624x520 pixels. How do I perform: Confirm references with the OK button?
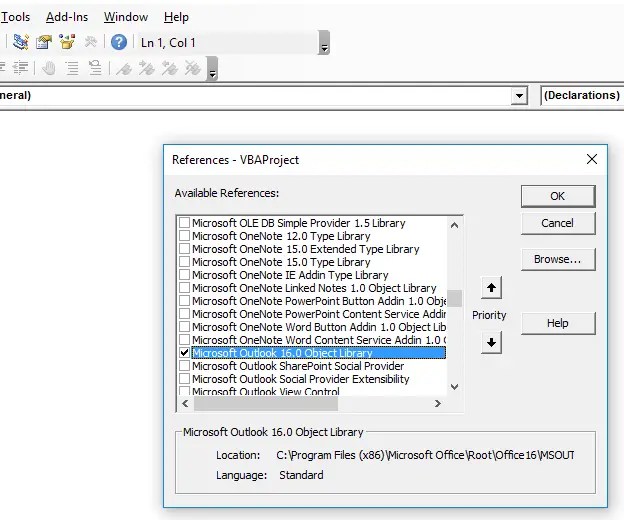click(558, 196)
